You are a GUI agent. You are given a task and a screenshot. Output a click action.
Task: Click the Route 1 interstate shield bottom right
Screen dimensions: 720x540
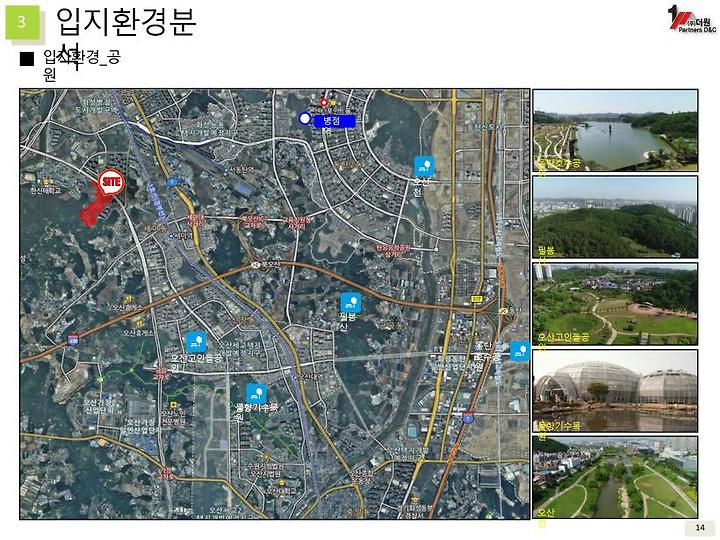point(468,417)
